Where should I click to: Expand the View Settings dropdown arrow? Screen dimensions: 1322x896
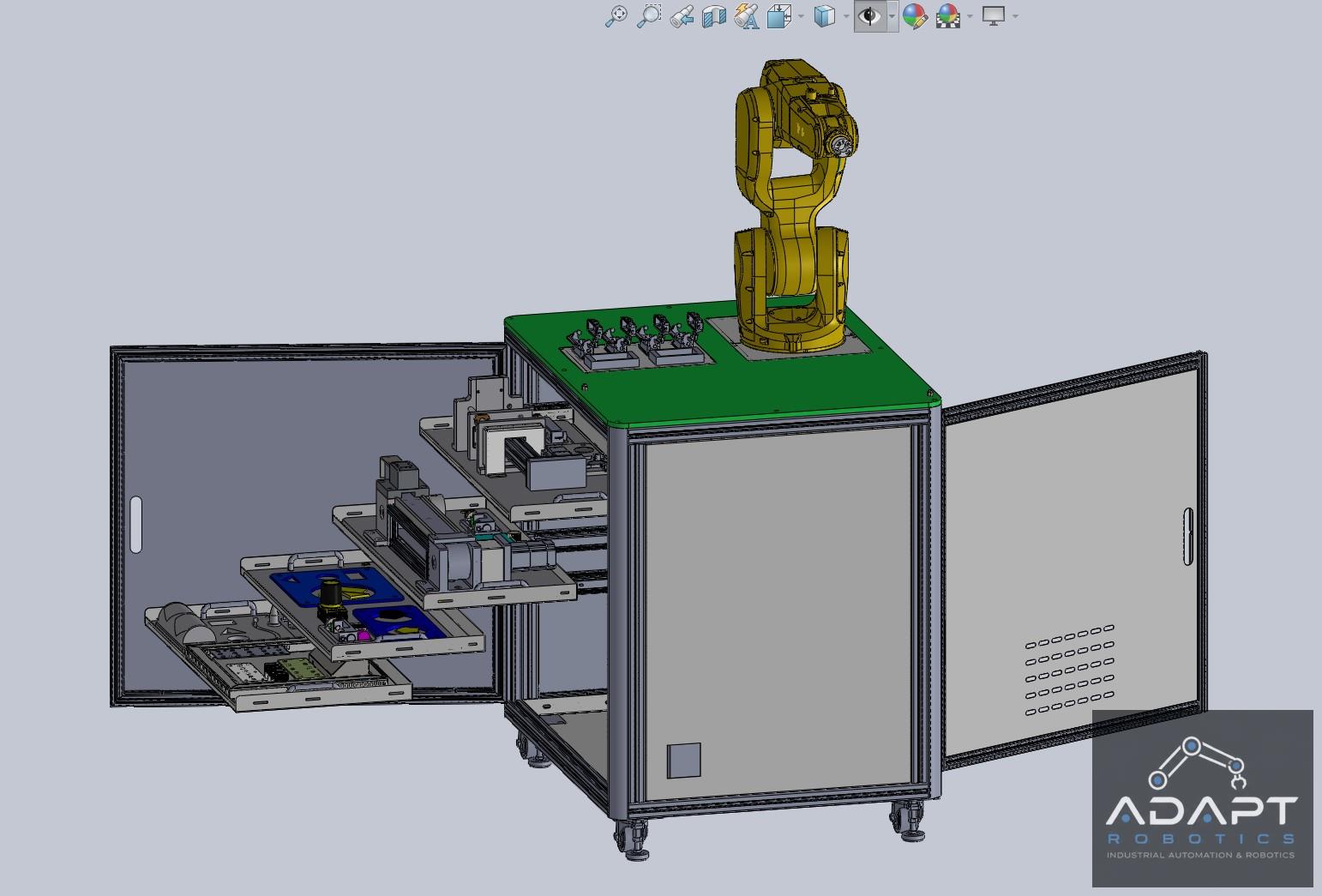pyautogui.click(x=1015, y=16)
